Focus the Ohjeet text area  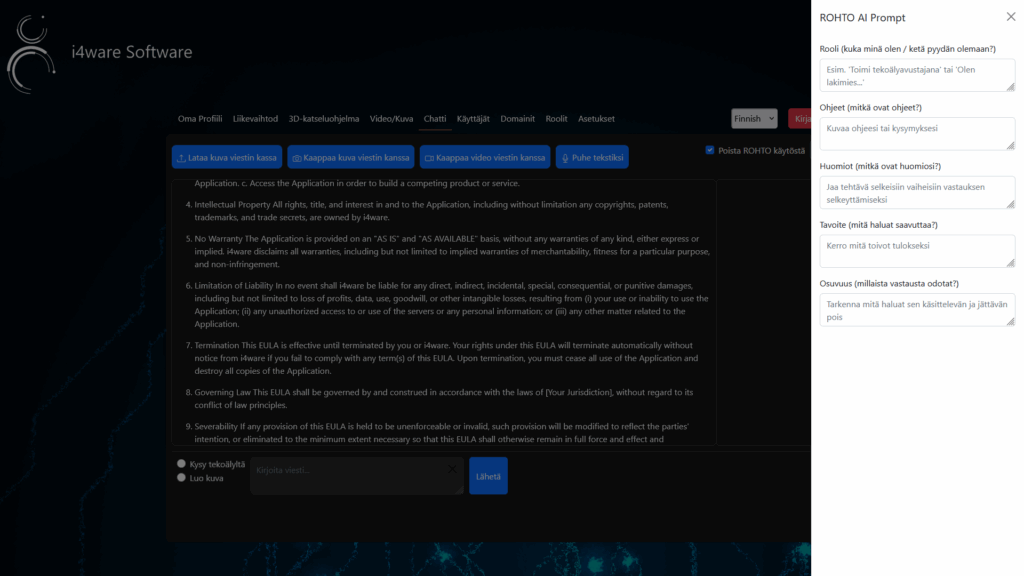pos(917,134)
